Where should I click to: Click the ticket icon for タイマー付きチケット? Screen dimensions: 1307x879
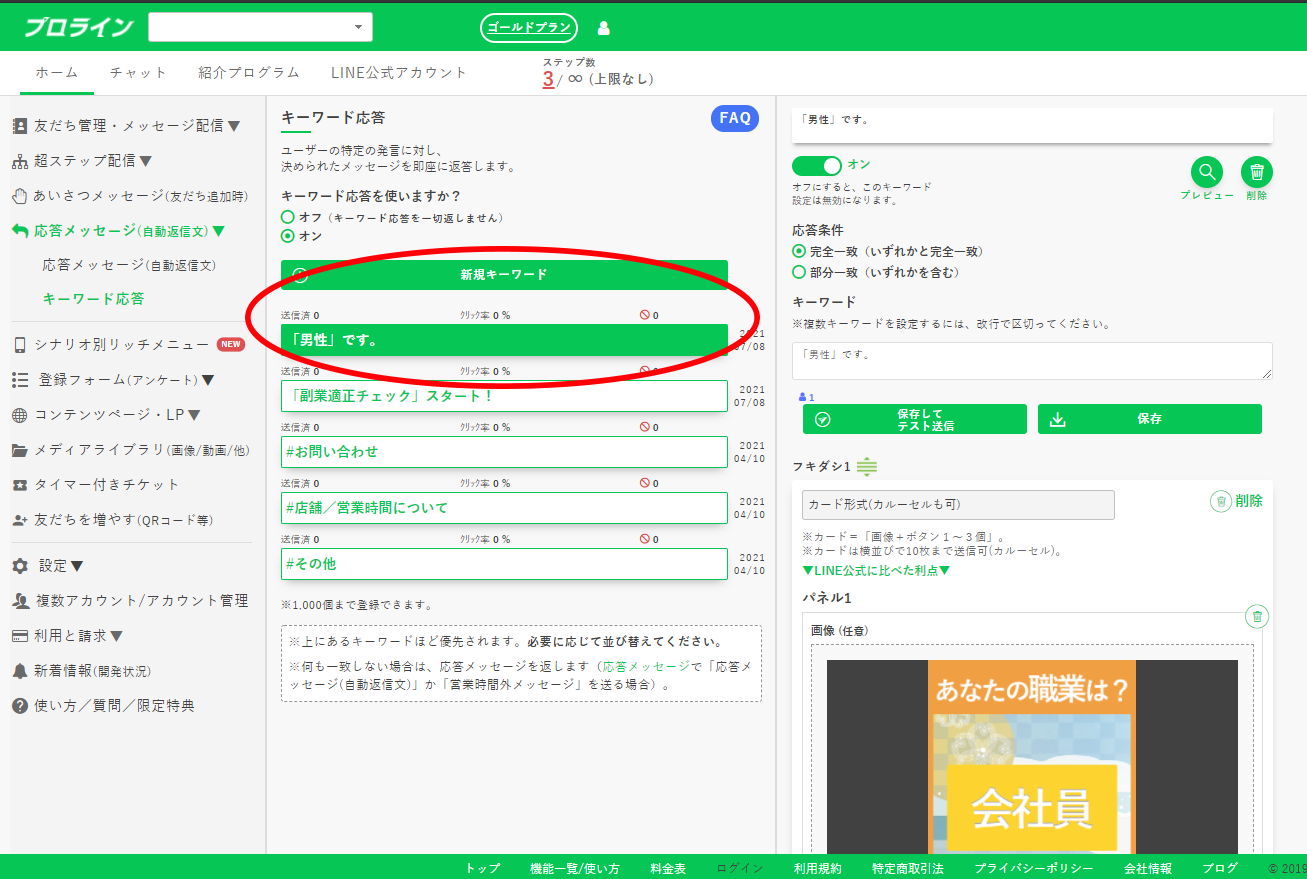[20, 485]
